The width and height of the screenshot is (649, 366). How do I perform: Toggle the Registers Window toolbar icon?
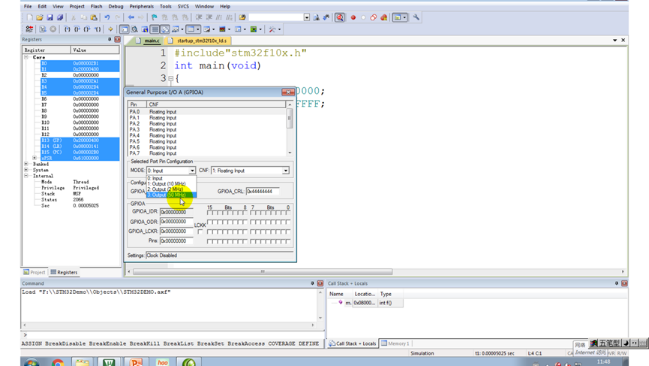(x=154, y=29)
